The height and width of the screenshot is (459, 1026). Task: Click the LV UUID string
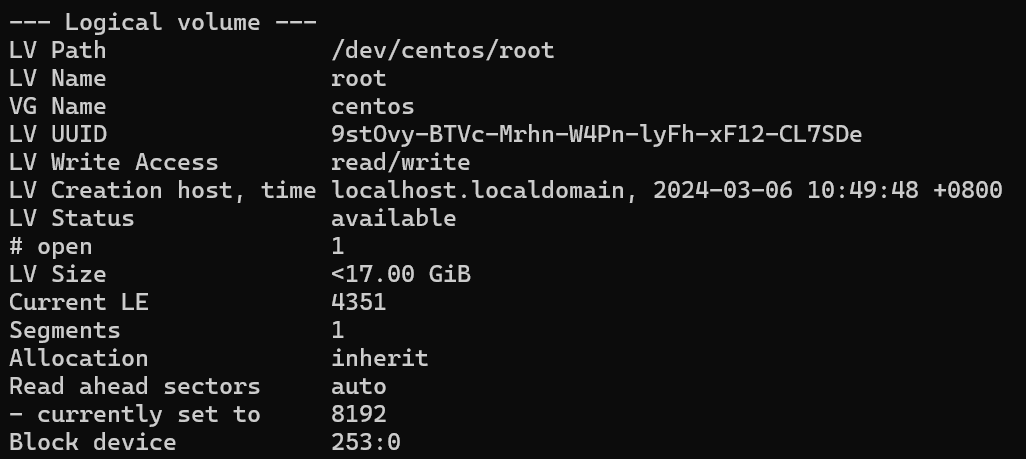pos(597,135)
